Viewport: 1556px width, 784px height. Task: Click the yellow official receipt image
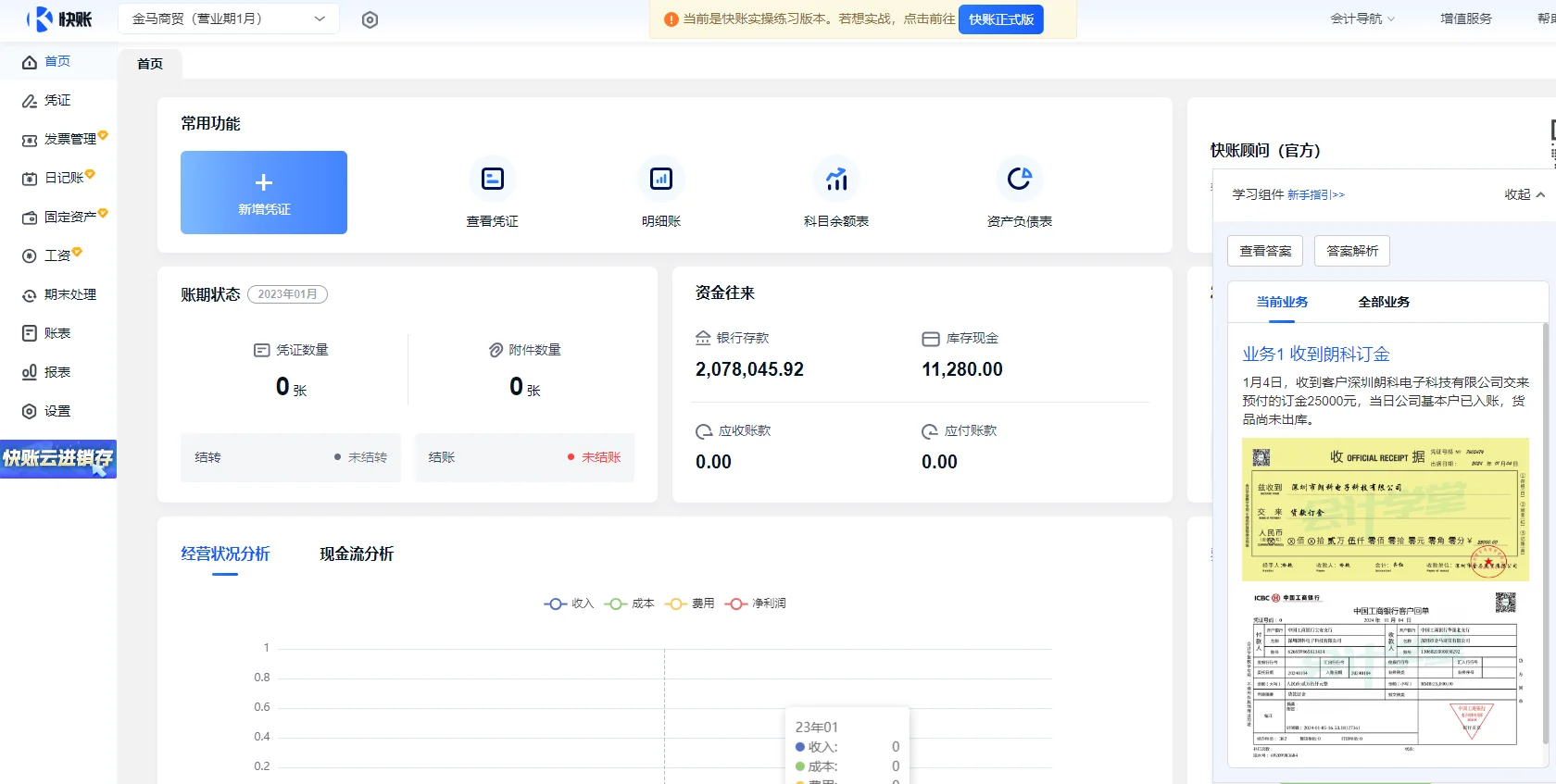pyautogui.click(x=1385, y=509)
